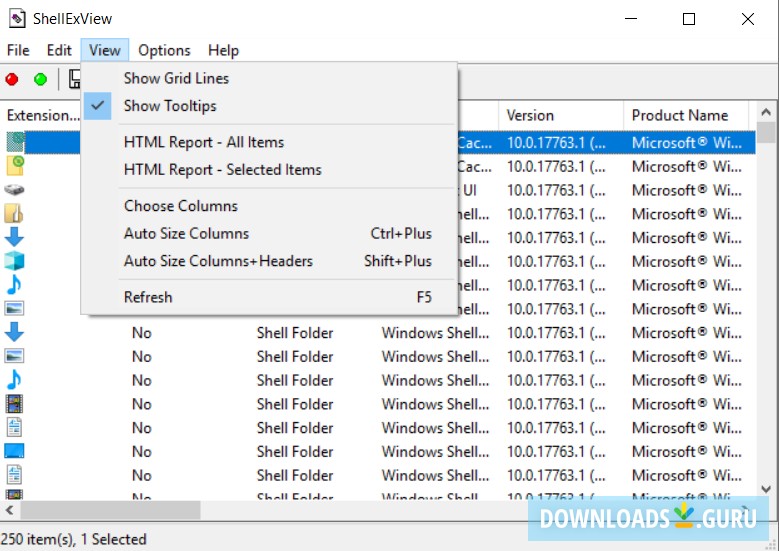Click the Save floppy disk toolbar icon
The height and width of the screenshot is (551, 779).
(73, 79)
